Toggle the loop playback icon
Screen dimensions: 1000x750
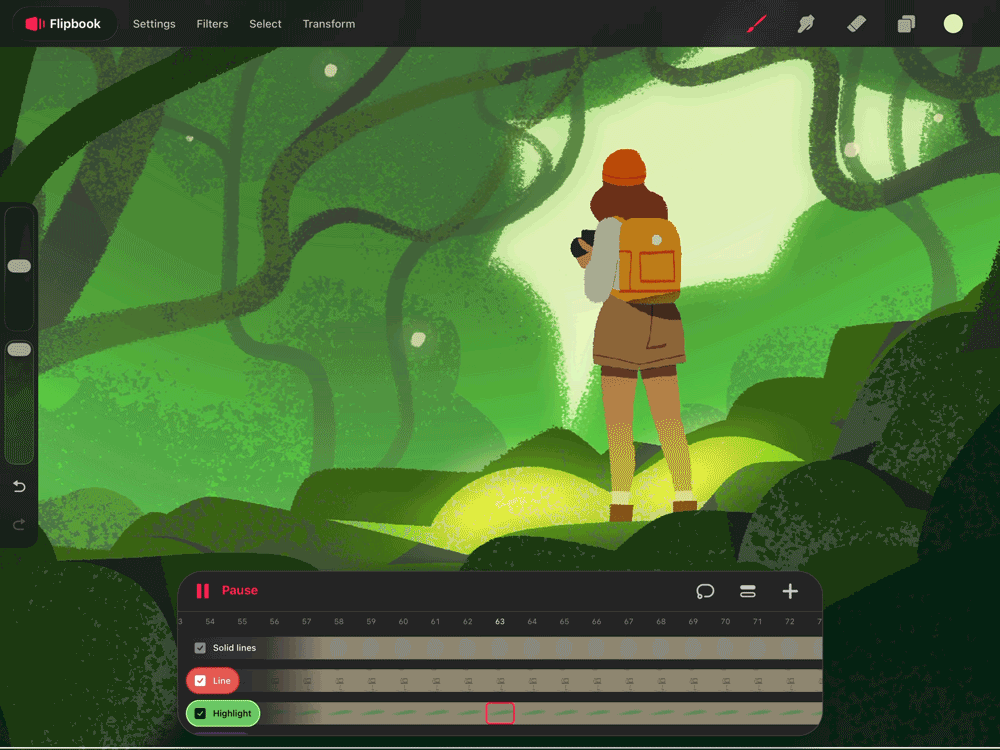[x=705, y=591]
